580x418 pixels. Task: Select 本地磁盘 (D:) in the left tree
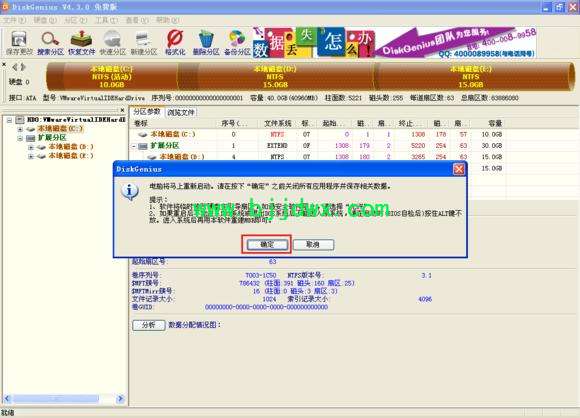click(x=71, y=147)
